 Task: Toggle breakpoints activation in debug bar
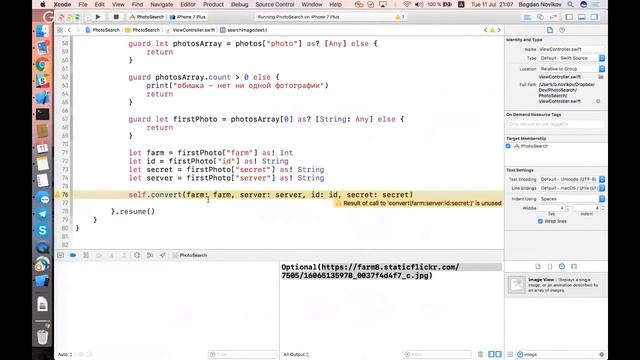(x=73, y=255)
